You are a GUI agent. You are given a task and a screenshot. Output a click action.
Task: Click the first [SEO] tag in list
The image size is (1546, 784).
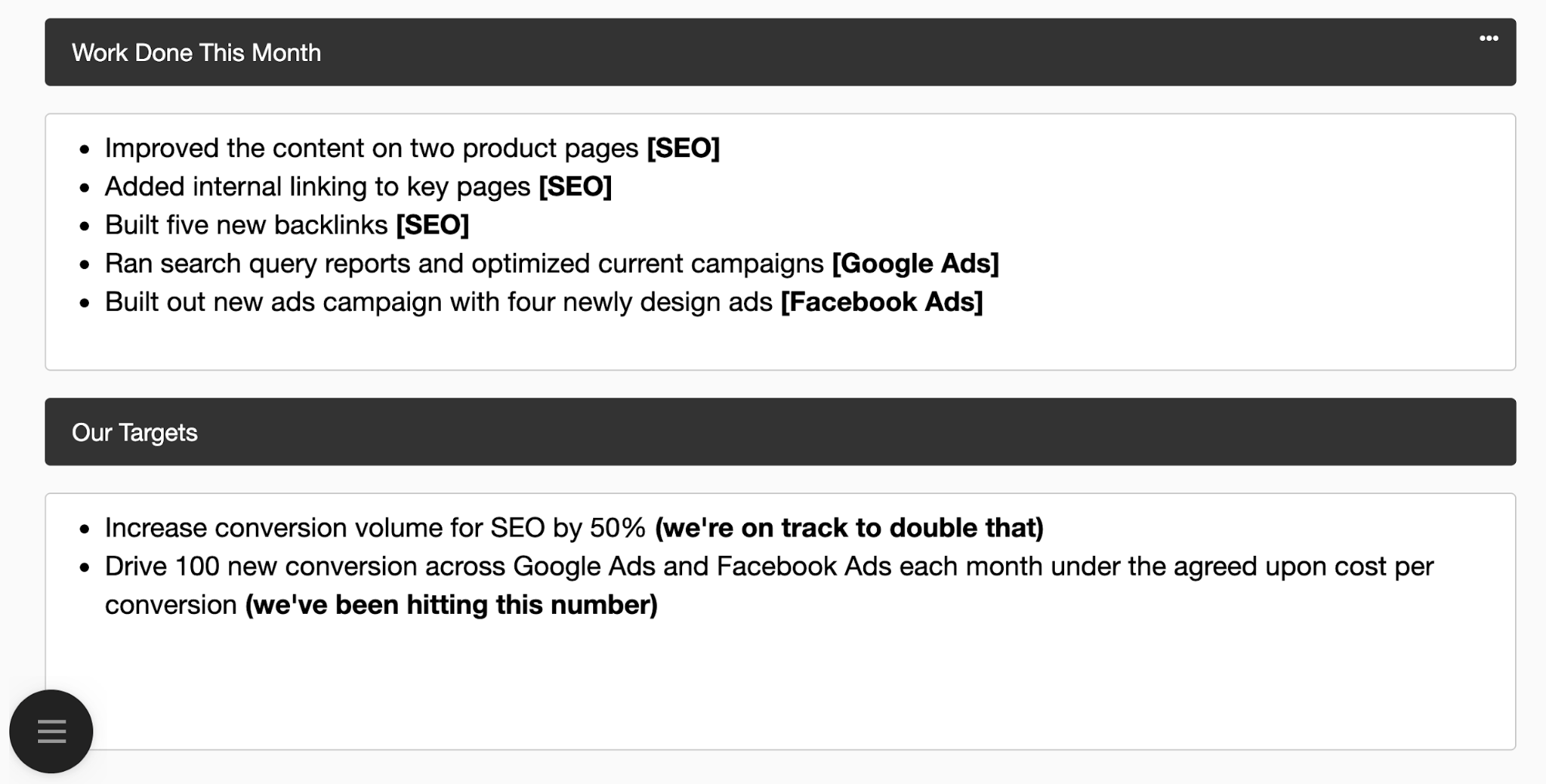coord(683,148)
